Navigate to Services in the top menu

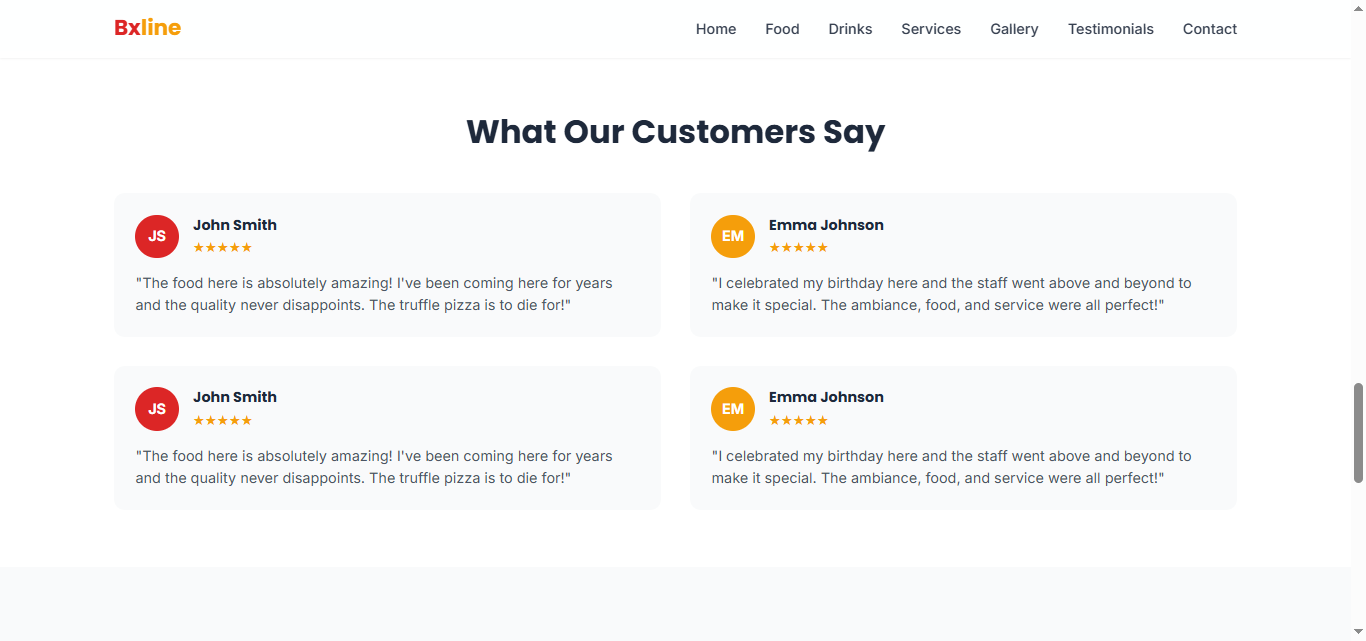[931, 29]
